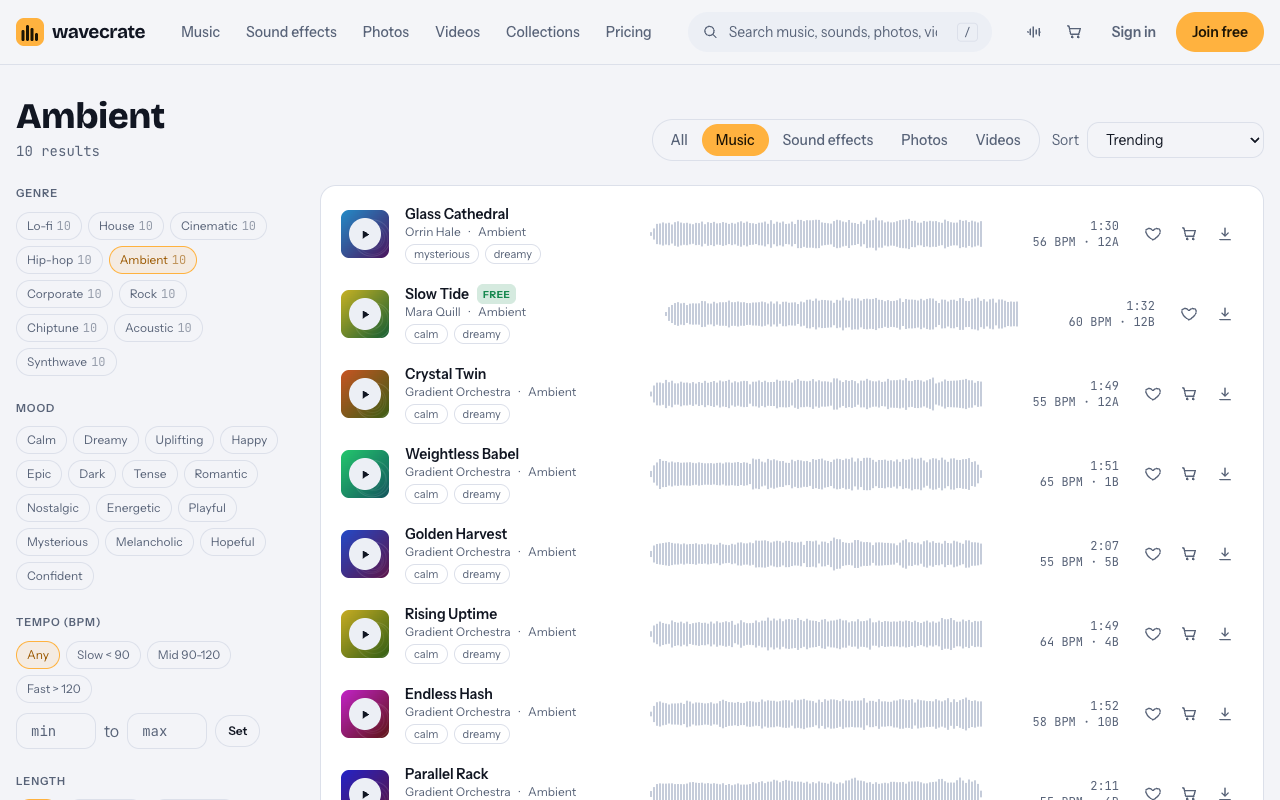Open the Collections nav menu
Viewport: 1280px width, 800px height.
pyautogui.click(x=543, y=32)
